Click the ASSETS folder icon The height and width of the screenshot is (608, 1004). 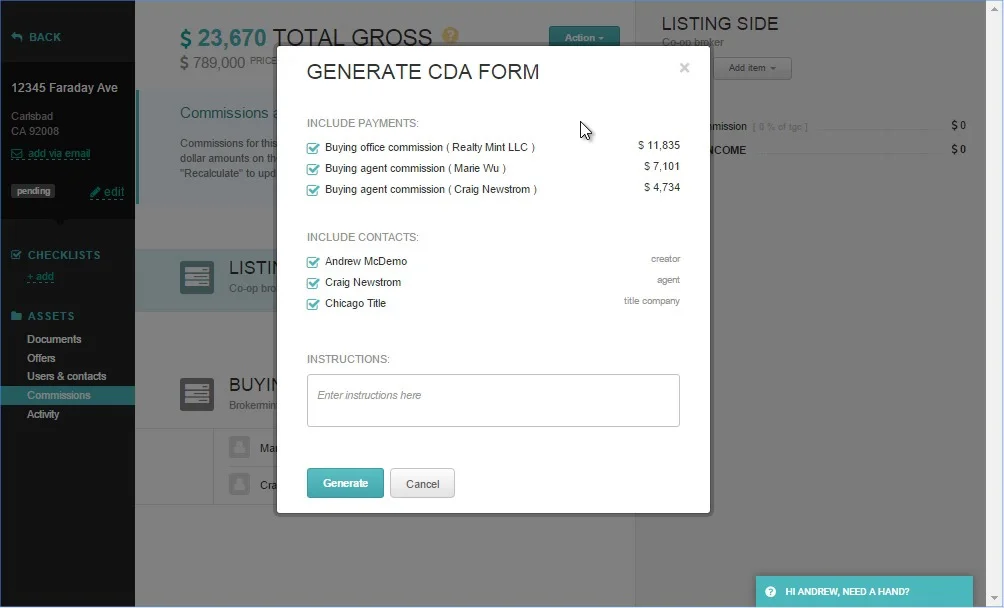pyautogui.click(x=17, y=316)
